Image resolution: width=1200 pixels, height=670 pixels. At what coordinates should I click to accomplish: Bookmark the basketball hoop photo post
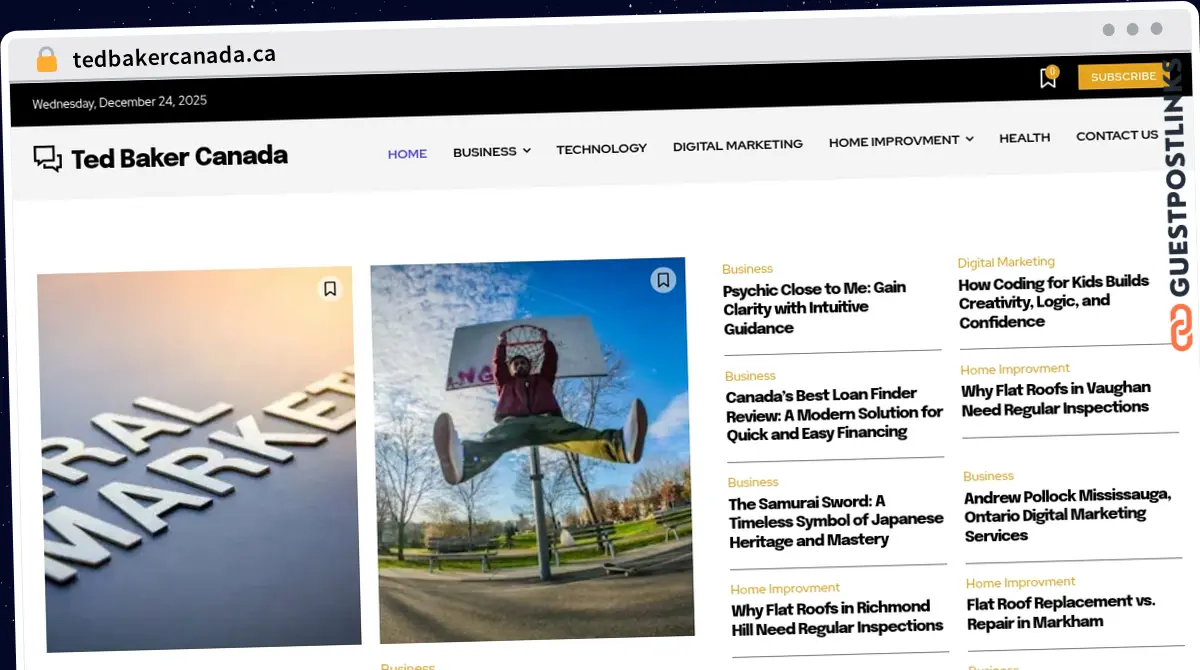pos(663,281)
